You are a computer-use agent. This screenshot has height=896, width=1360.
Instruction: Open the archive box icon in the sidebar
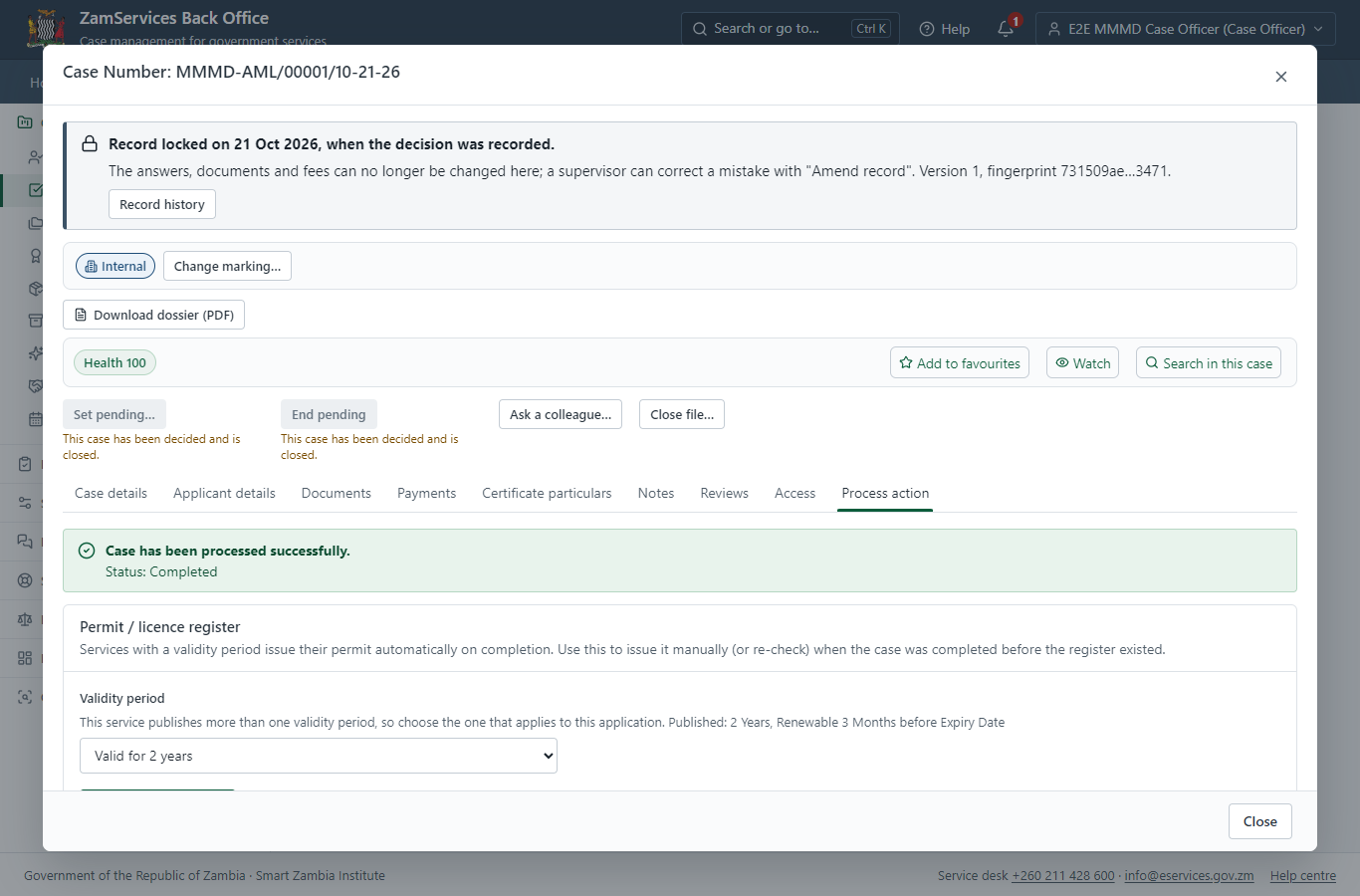click(x=35, y=321)
